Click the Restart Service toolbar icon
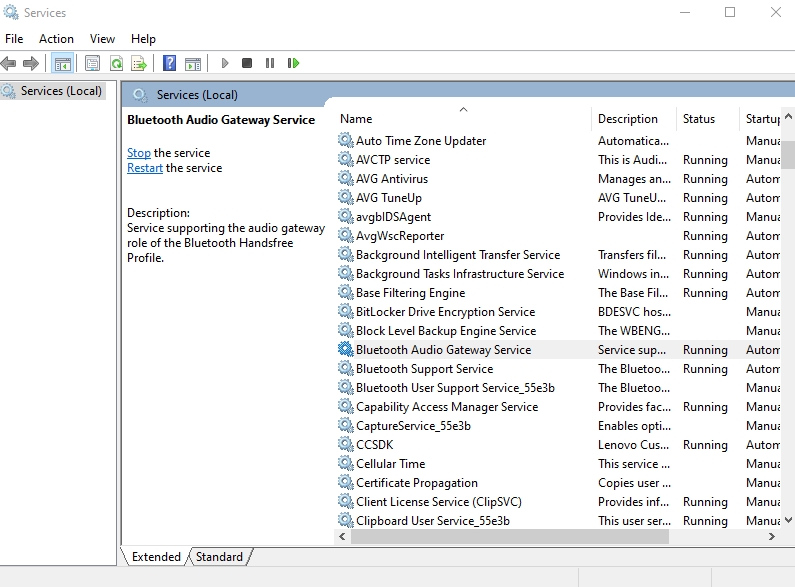The height and width of the screenshot is (587, 795). [293, 63]
